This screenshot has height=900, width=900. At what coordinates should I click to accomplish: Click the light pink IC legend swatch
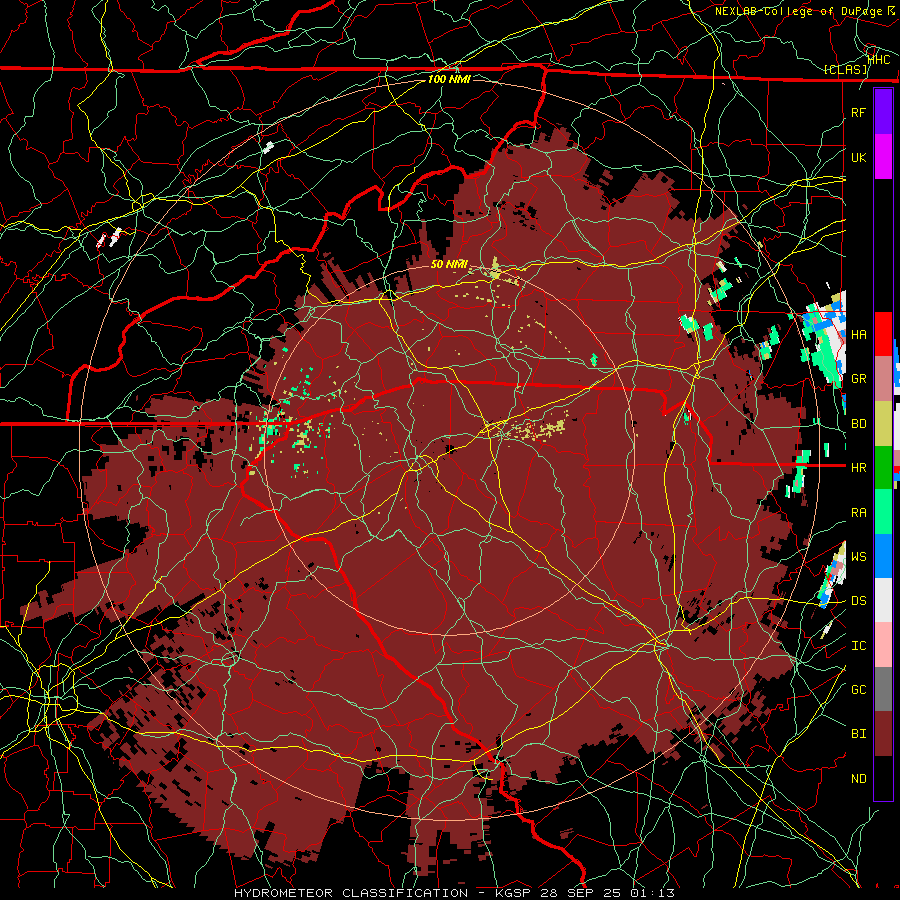point(883,645)
